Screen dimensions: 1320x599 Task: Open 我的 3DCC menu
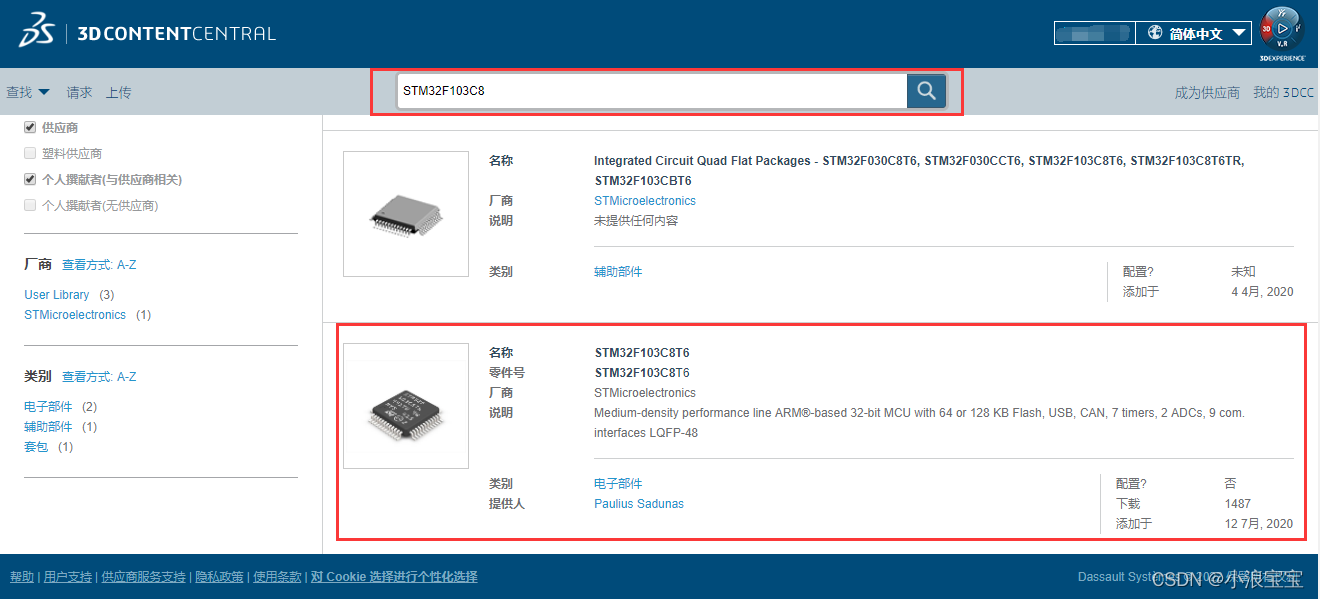click(1283, 93)
